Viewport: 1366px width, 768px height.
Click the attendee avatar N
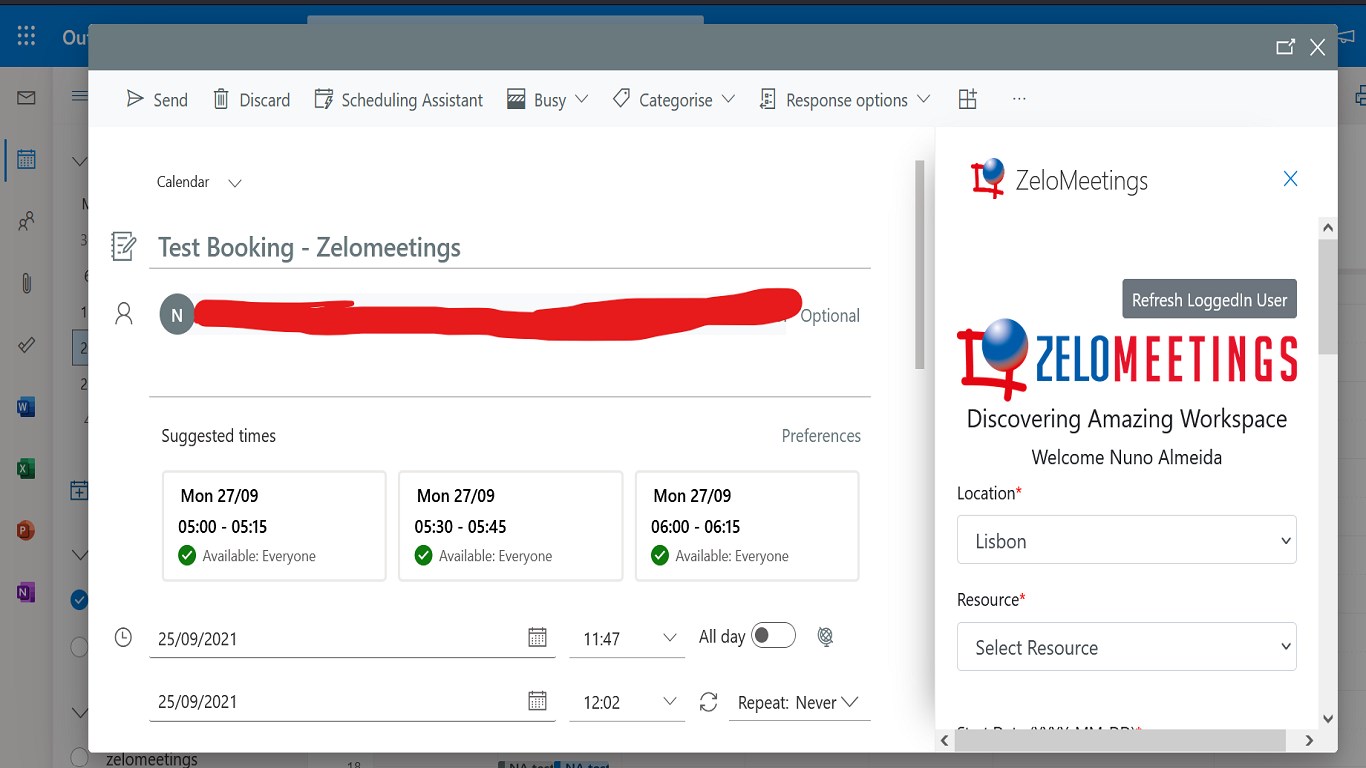tap(177, 315)
